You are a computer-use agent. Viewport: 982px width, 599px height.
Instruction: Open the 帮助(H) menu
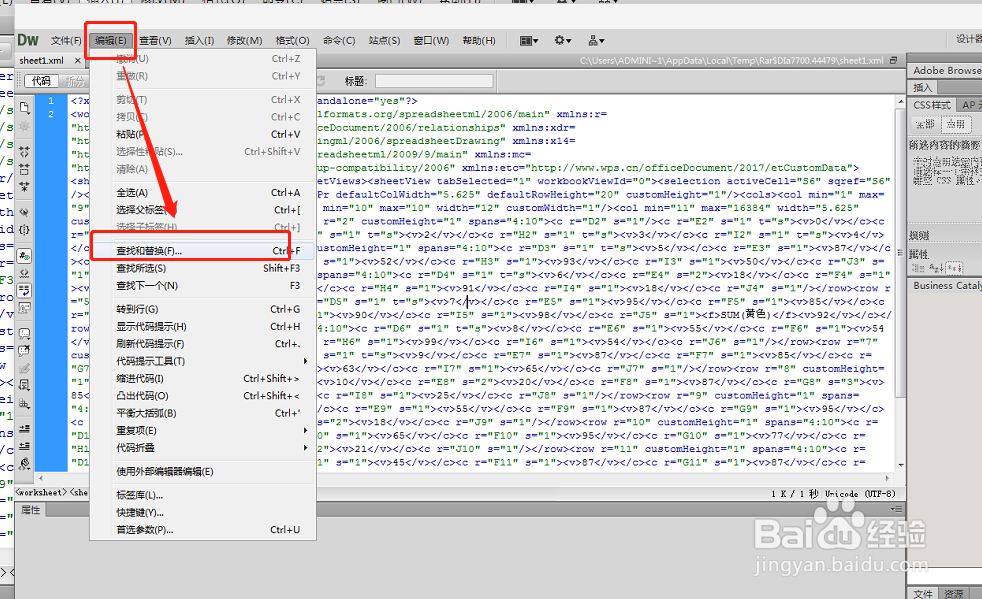(479, 41)
